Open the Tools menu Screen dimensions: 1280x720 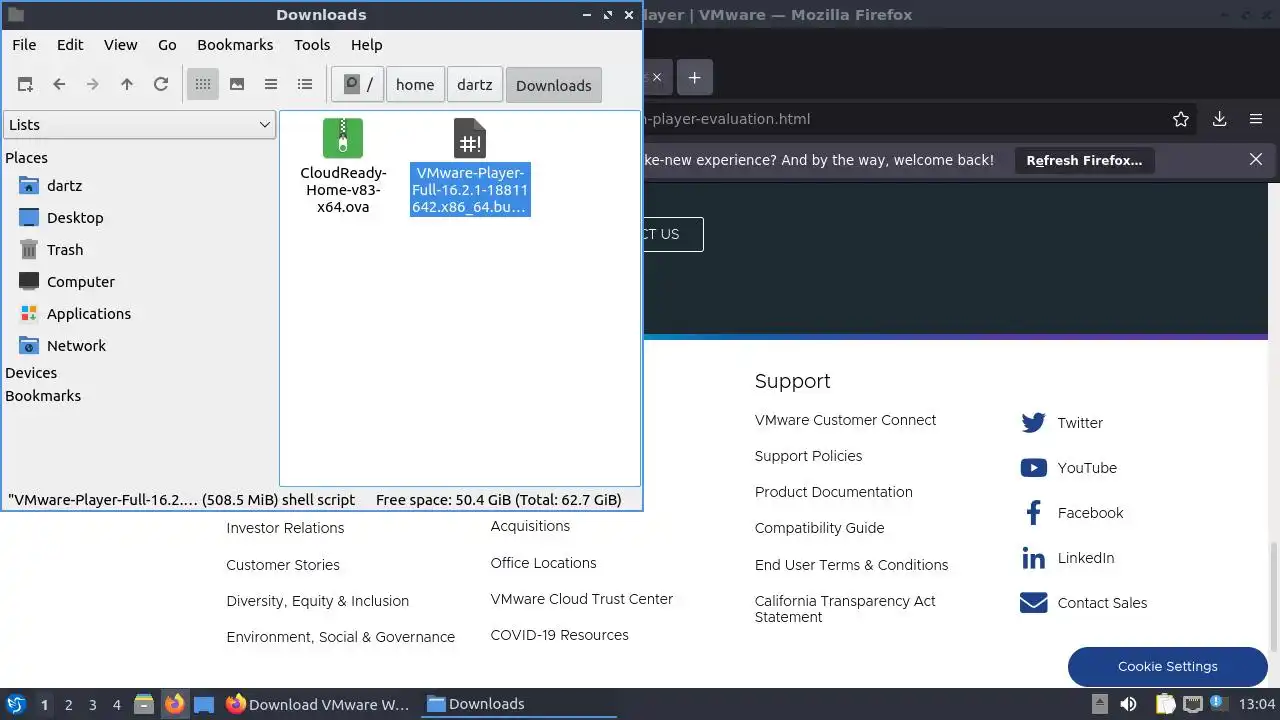(312, 45)
